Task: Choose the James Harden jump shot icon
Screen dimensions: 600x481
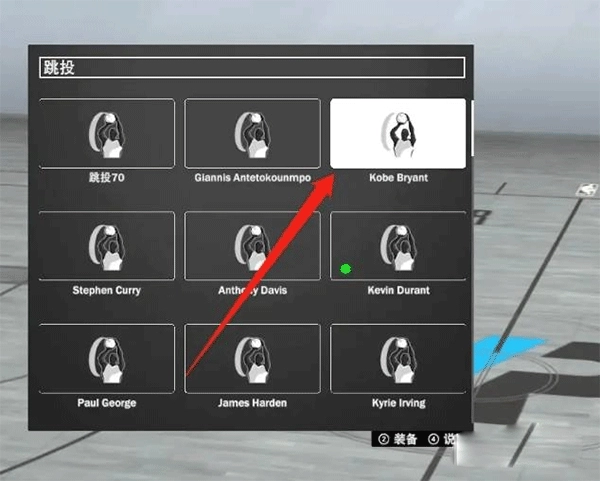Action: point(252,358)
